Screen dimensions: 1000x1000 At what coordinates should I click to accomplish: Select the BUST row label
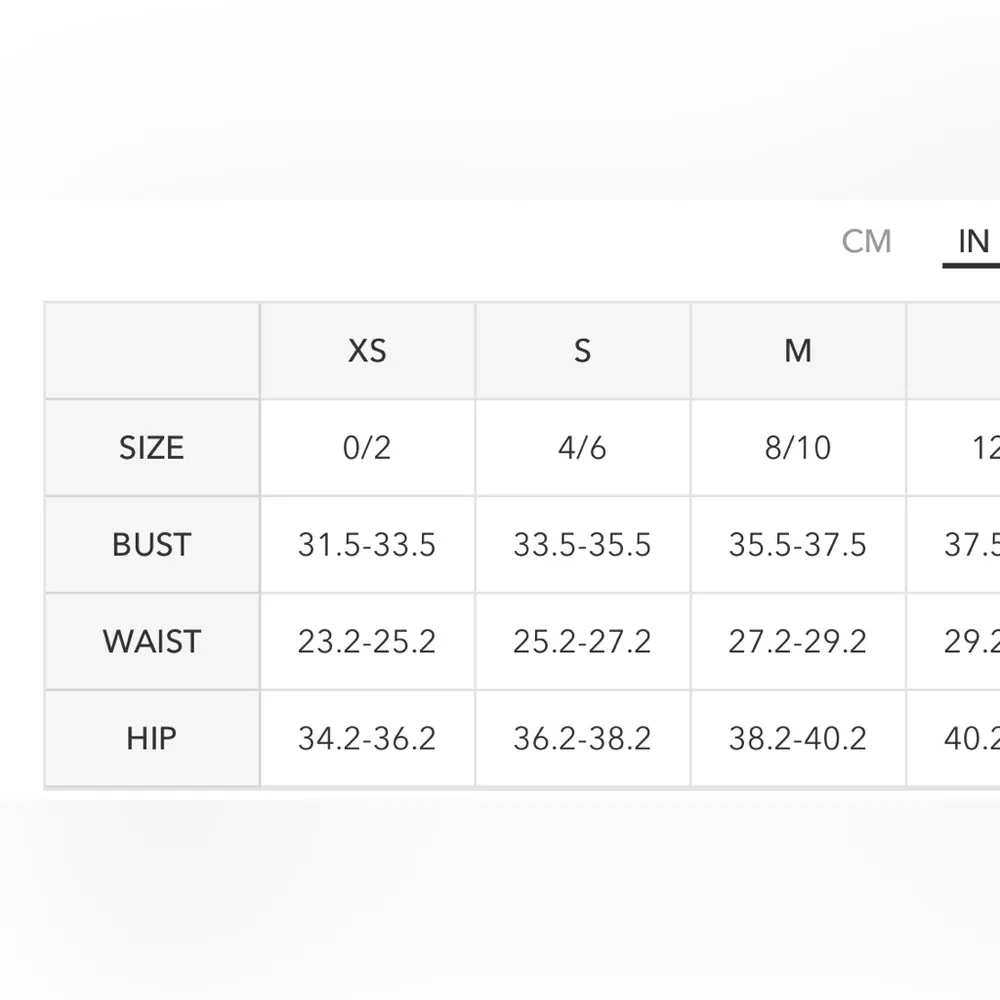[151, 544]
